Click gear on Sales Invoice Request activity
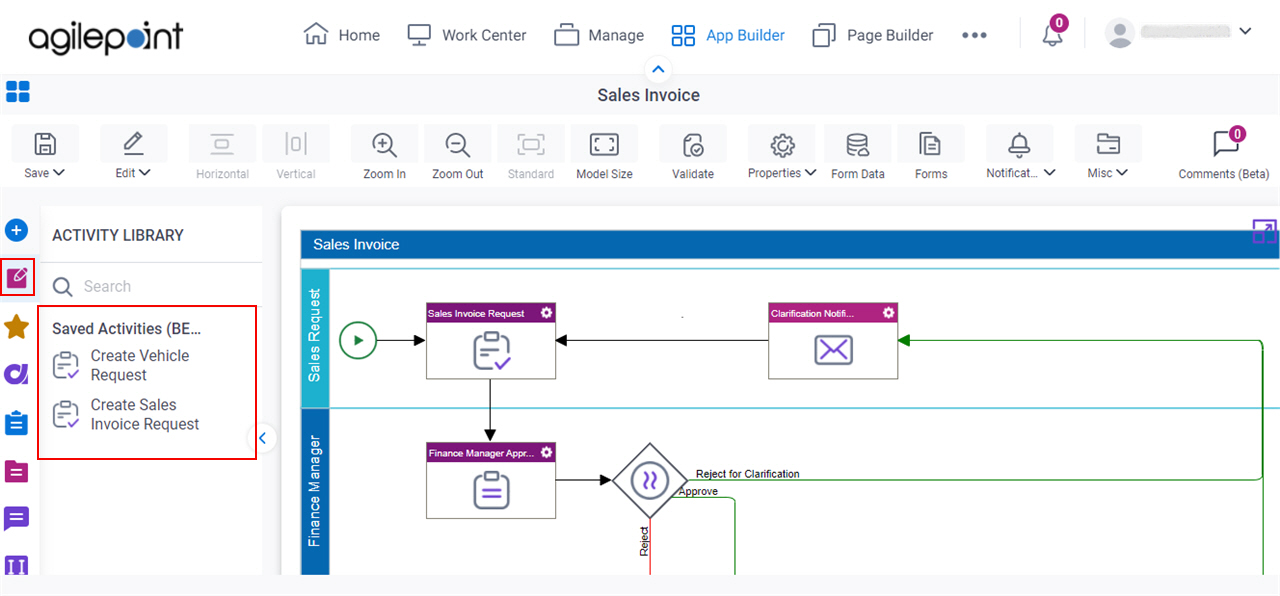The height and width of the screenshot is (596, 1280). [x=546, y=313]
